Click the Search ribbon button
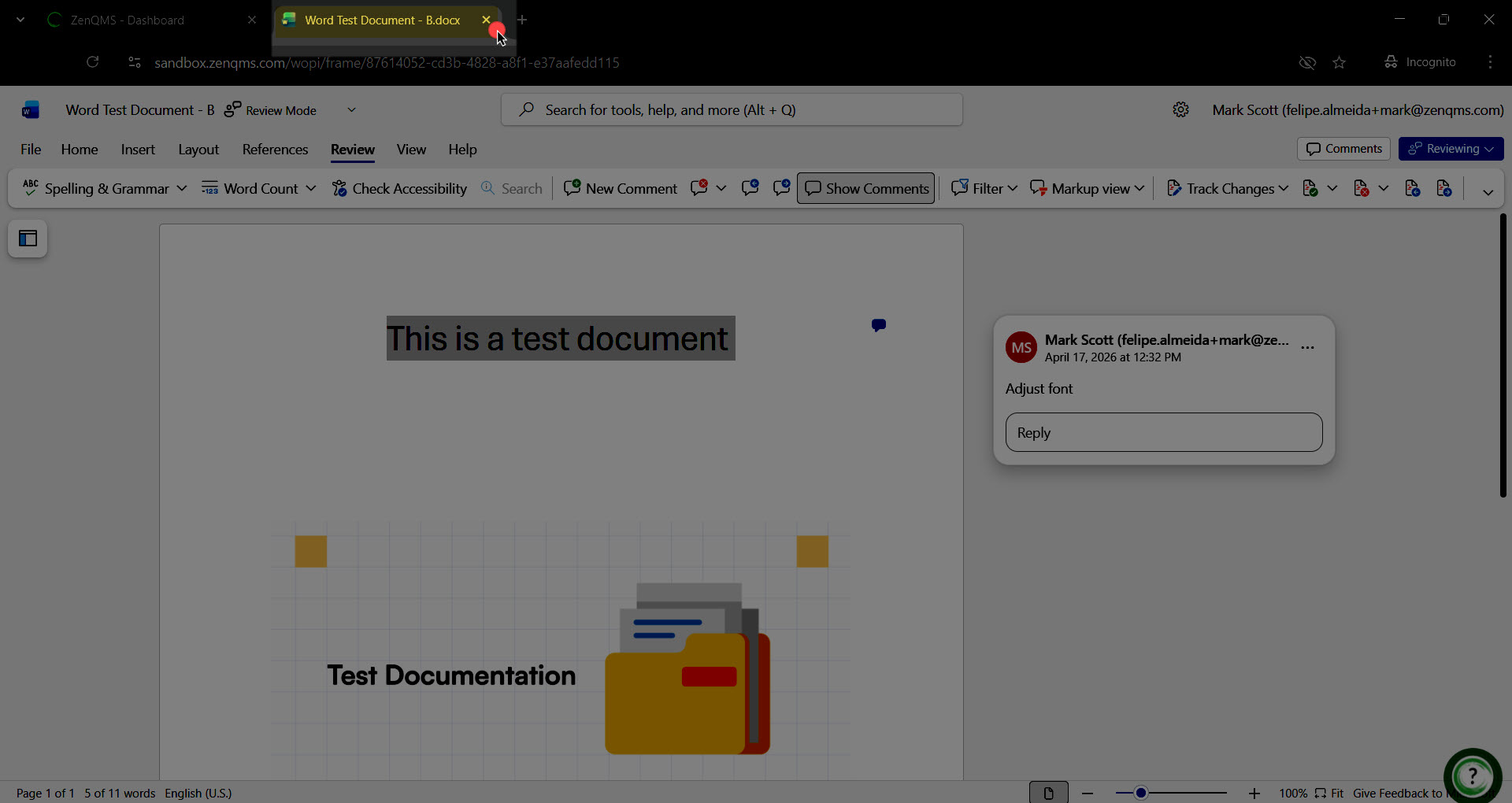This screenshot has width=1512, height=803. 512,188
